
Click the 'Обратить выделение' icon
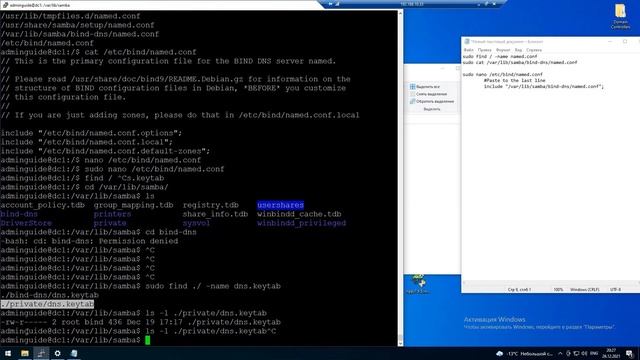[x=412, y=101]
